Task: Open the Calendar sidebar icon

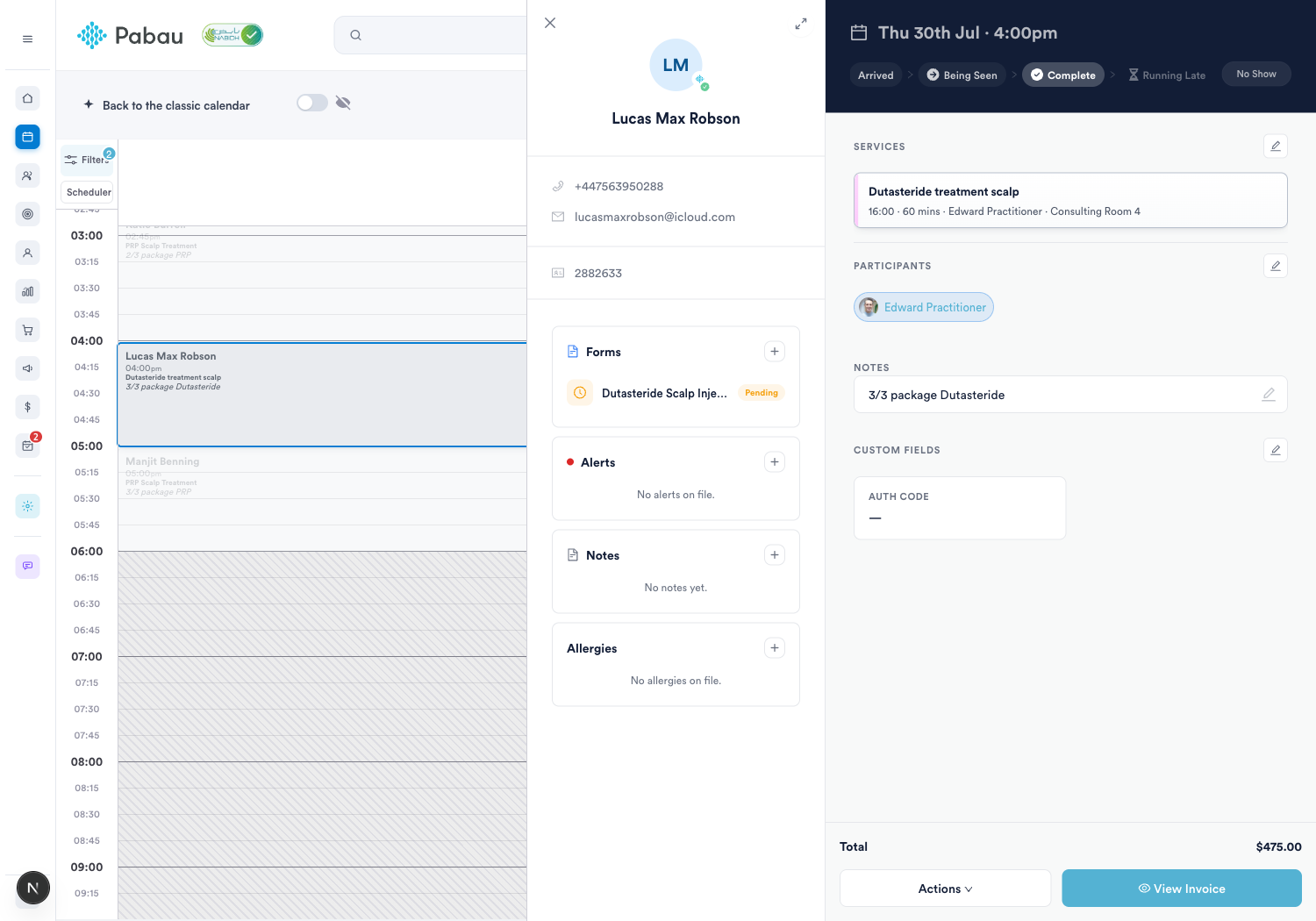Action: (x=27, y=137)
